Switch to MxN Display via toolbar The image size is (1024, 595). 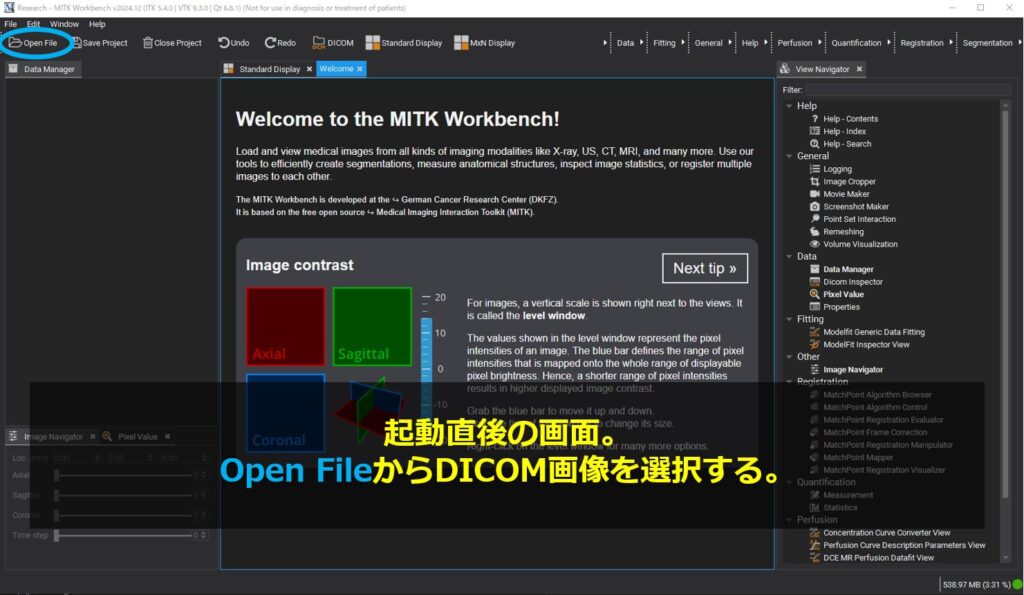pos(485,43)
